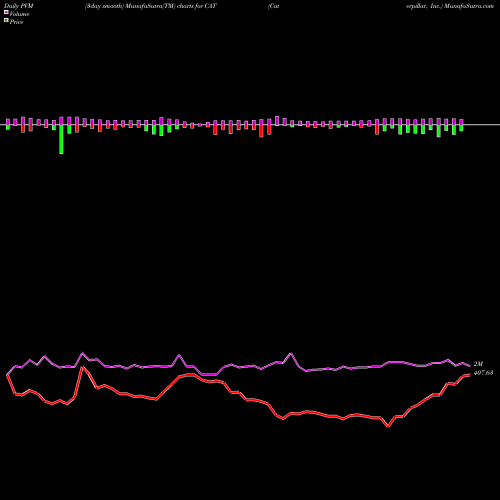Click the '(3day smooth) MunafaSutra(TM) charts for CAT' heading
This screenshot has height=500, width=500.
click(151, 6)
